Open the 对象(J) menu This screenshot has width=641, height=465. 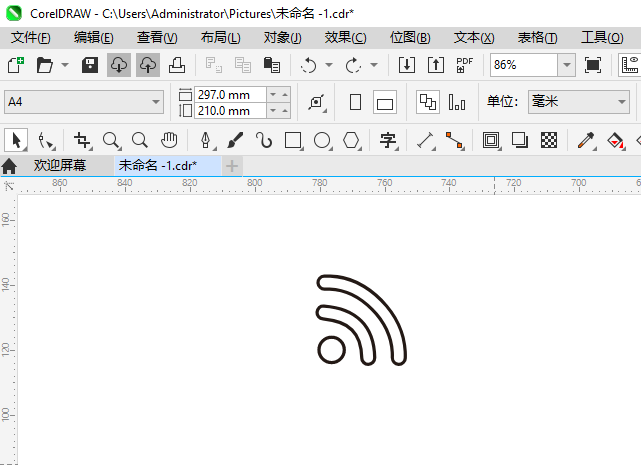pos(282,38)
